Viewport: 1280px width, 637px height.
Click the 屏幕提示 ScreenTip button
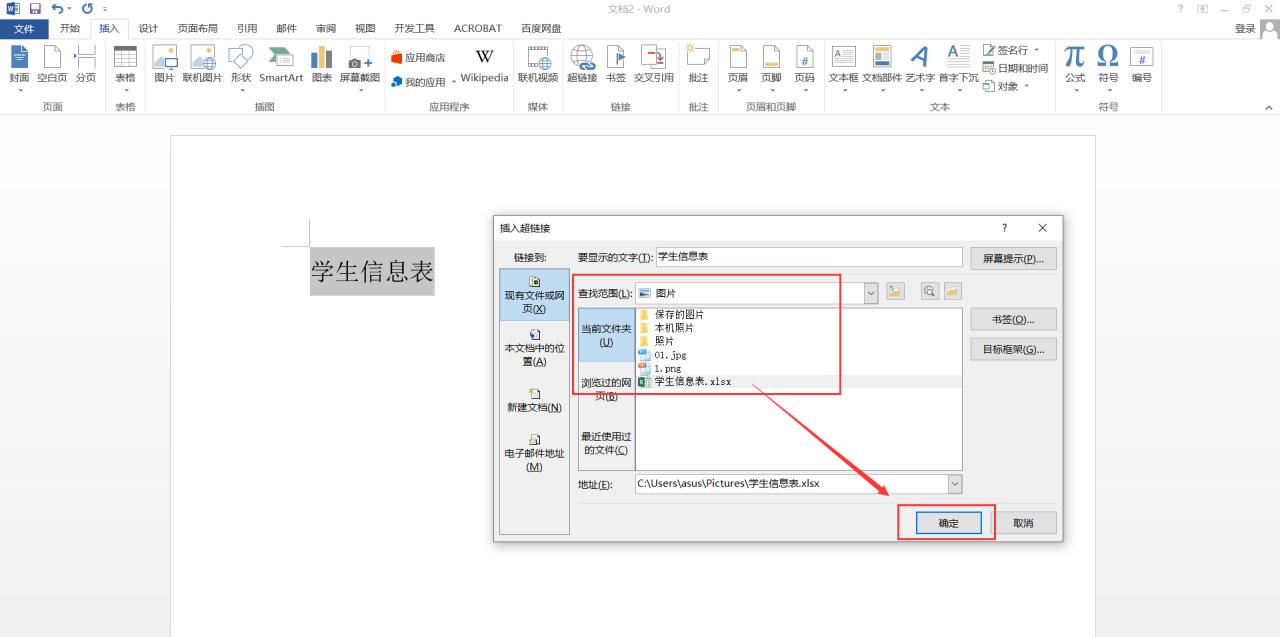click(x=1013, y=258)
